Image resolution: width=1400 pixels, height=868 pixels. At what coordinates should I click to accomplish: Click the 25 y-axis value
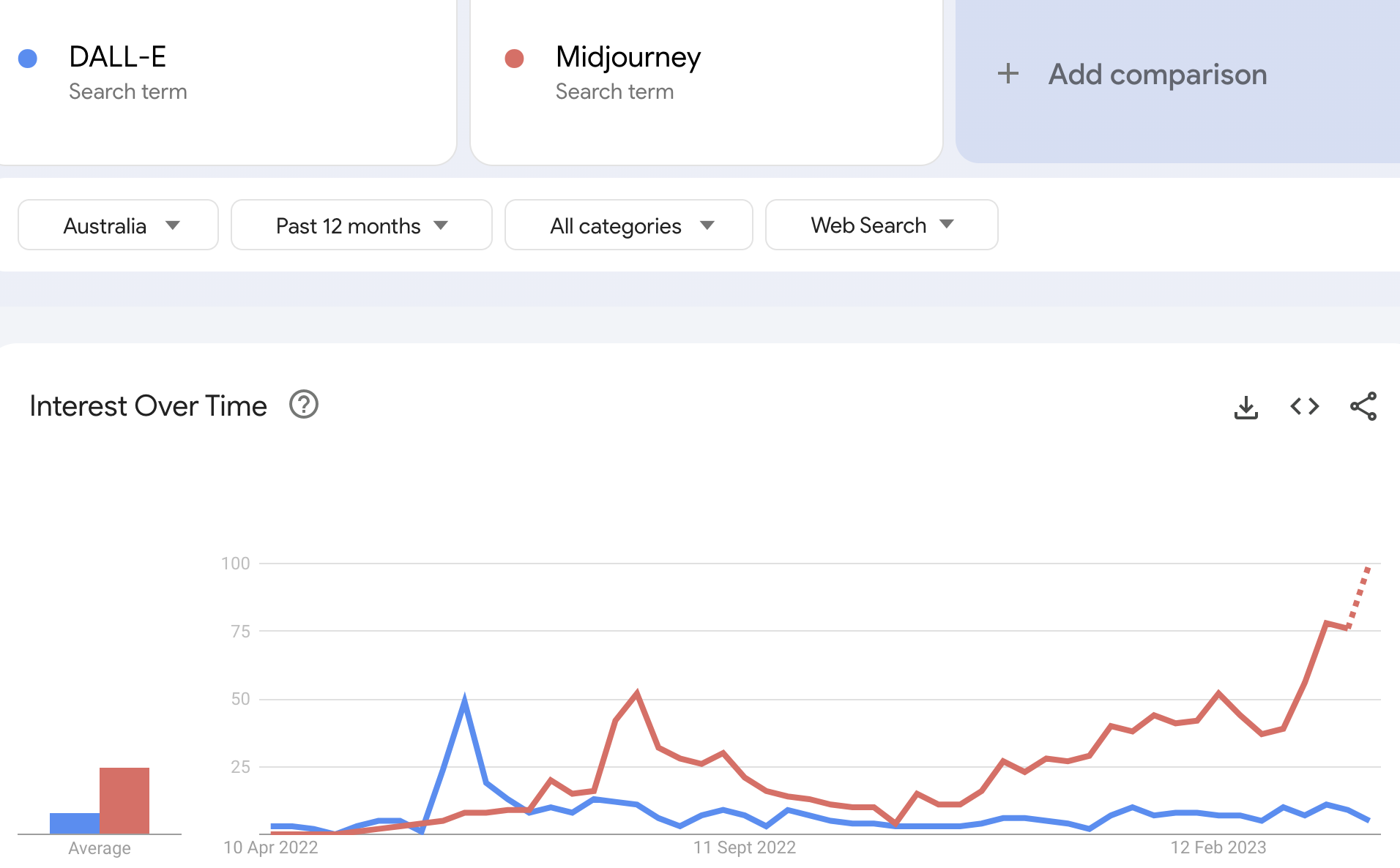(x=240, y=767)
